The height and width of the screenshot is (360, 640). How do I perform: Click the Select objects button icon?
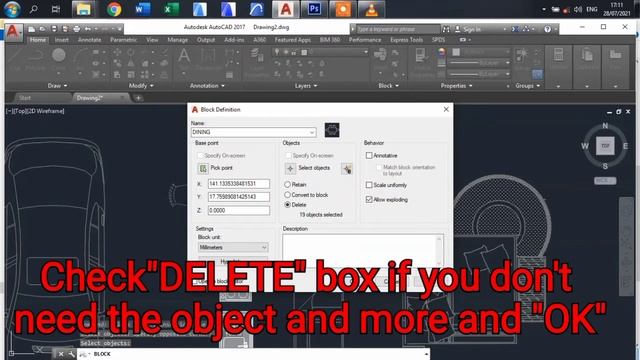290,168
